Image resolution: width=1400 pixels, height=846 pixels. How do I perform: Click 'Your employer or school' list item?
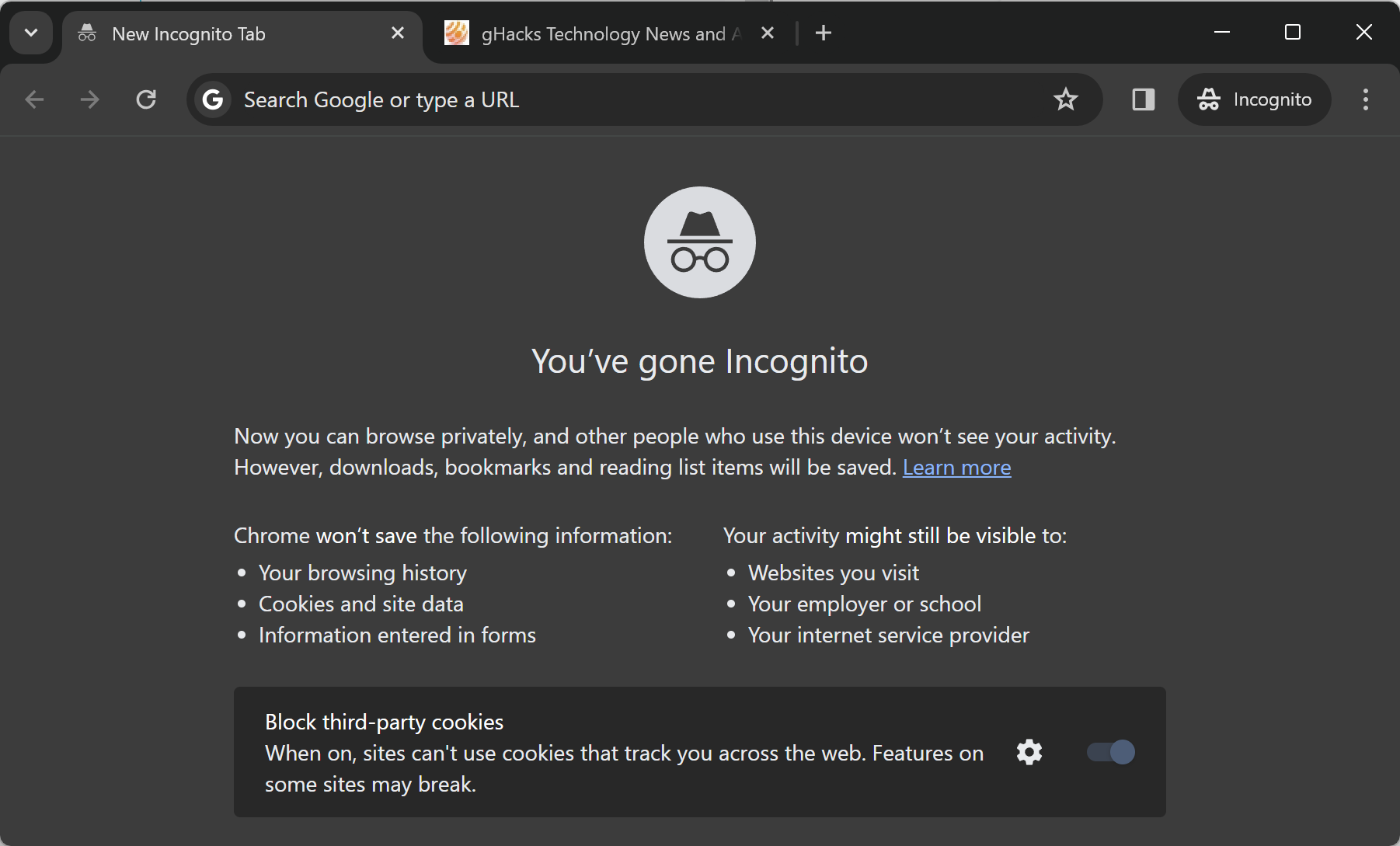(865, 604)
